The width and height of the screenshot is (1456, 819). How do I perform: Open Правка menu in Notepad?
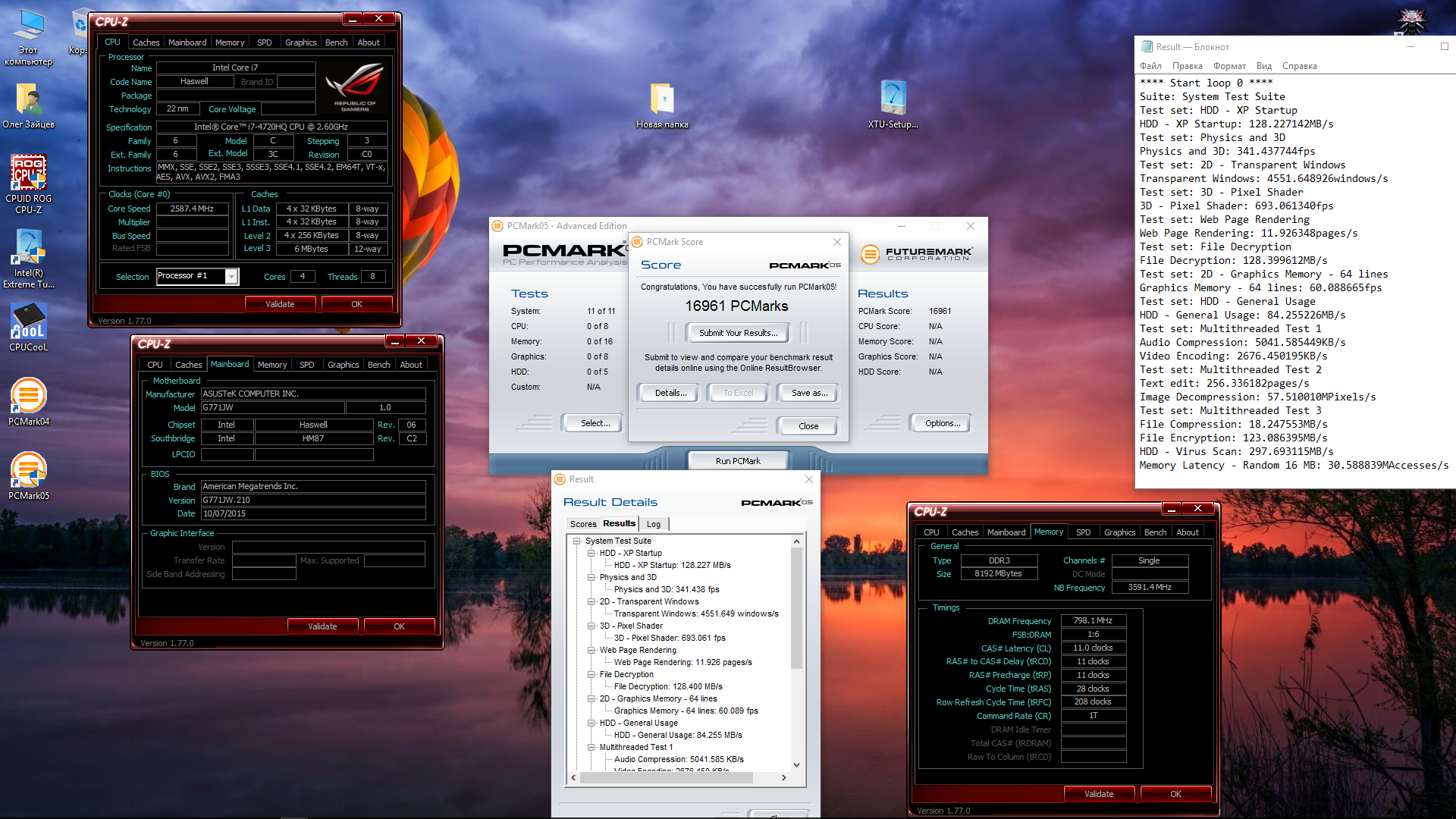point(1187,66)
